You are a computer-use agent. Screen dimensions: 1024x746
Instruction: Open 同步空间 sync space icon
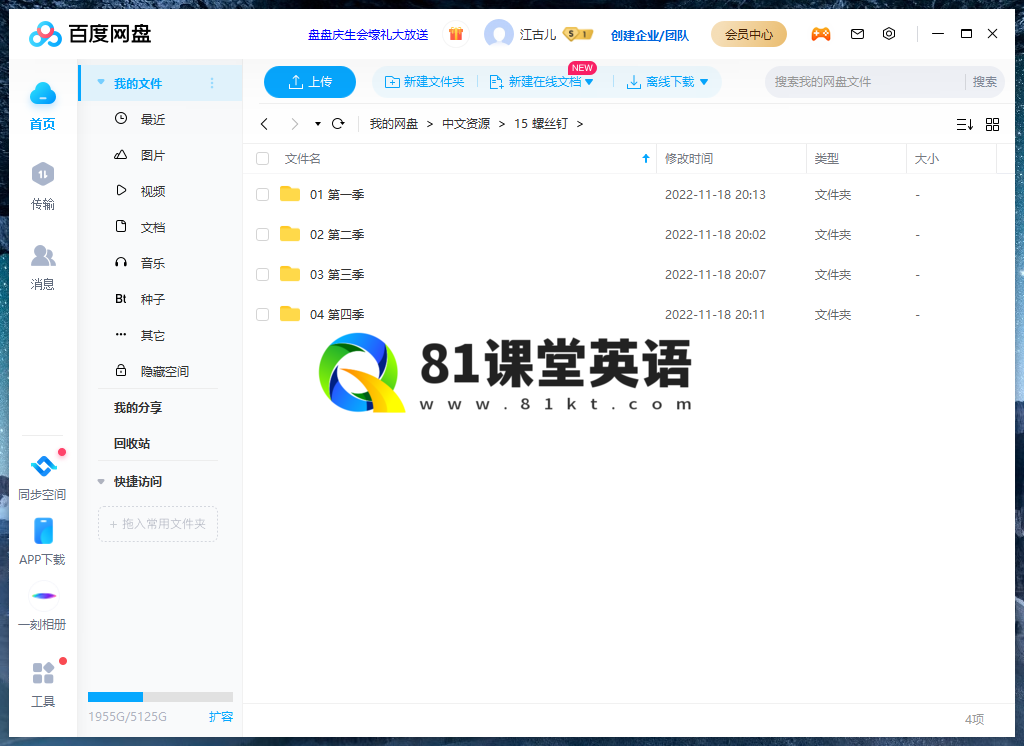click(x=43, y=467)
